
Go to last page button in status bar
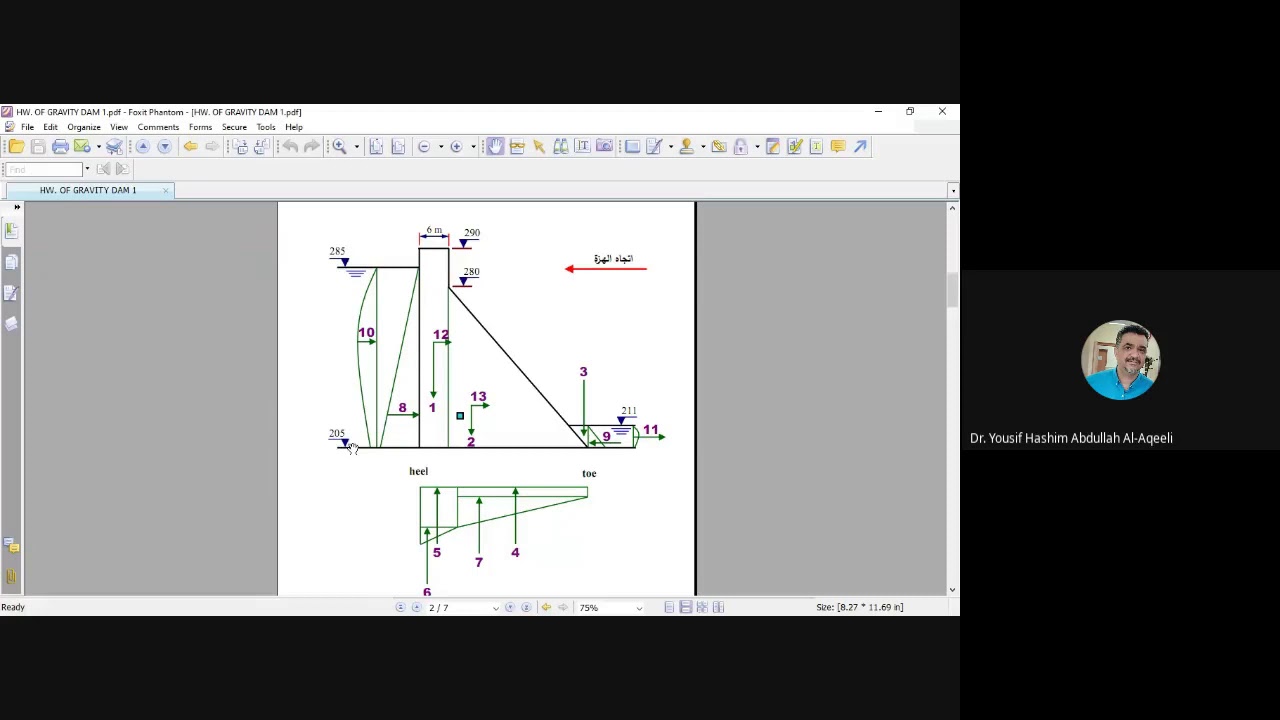coord(526,607)
